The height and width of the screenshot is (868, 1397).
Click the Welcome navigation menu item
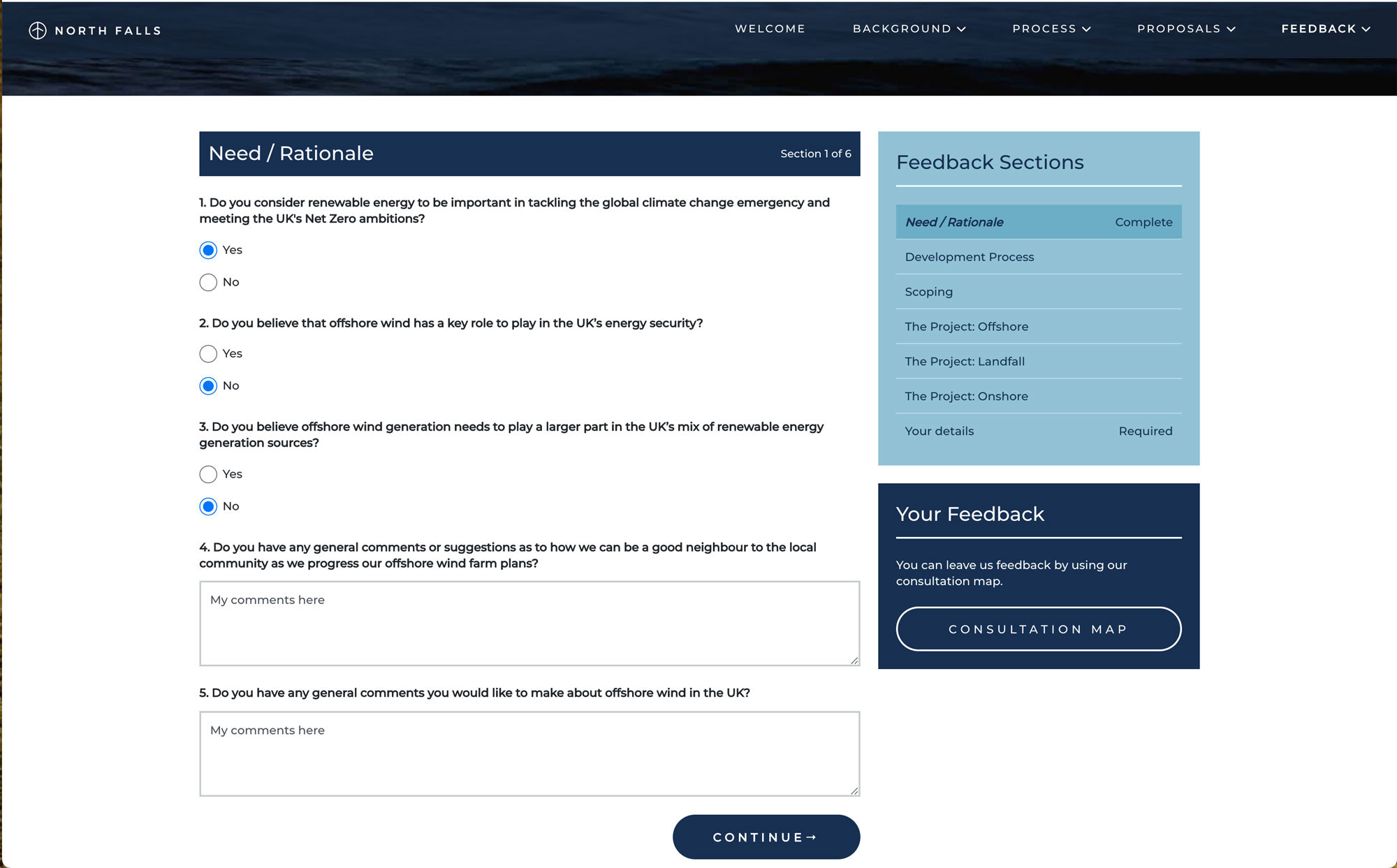pyautogui.click(x=770, y=28)
